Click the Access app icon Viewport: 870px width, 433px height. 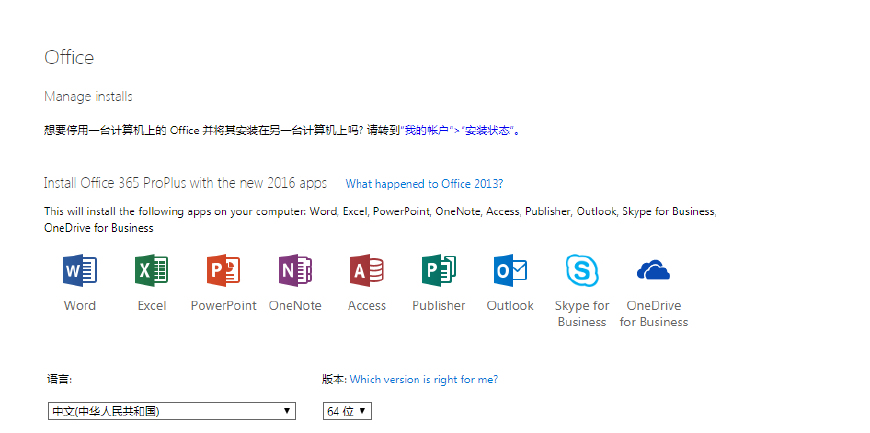[x=367, y=270]
